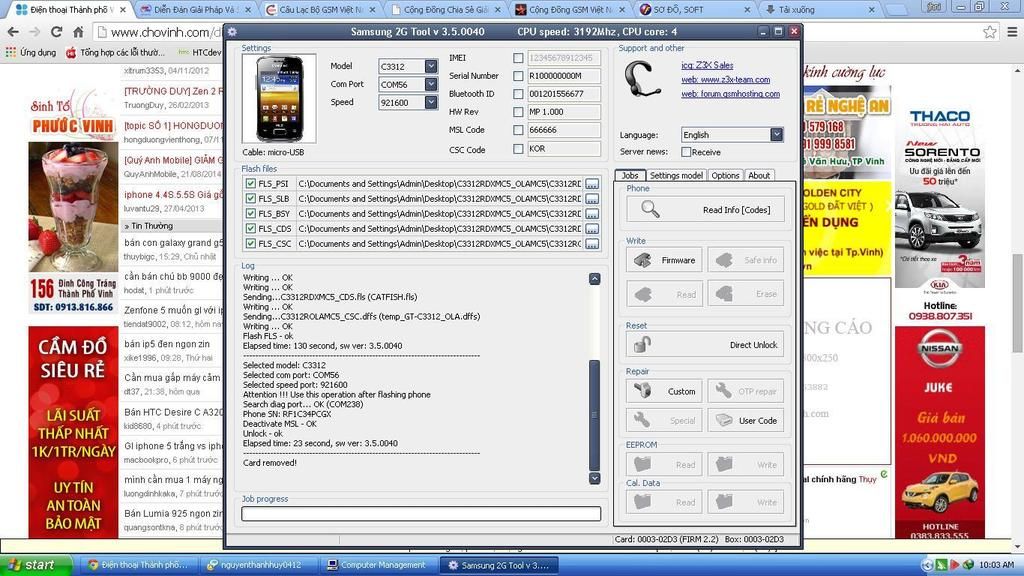
Task: Uncheck the FLS_CSC flash file checkbox
Action: coord(250,244)
